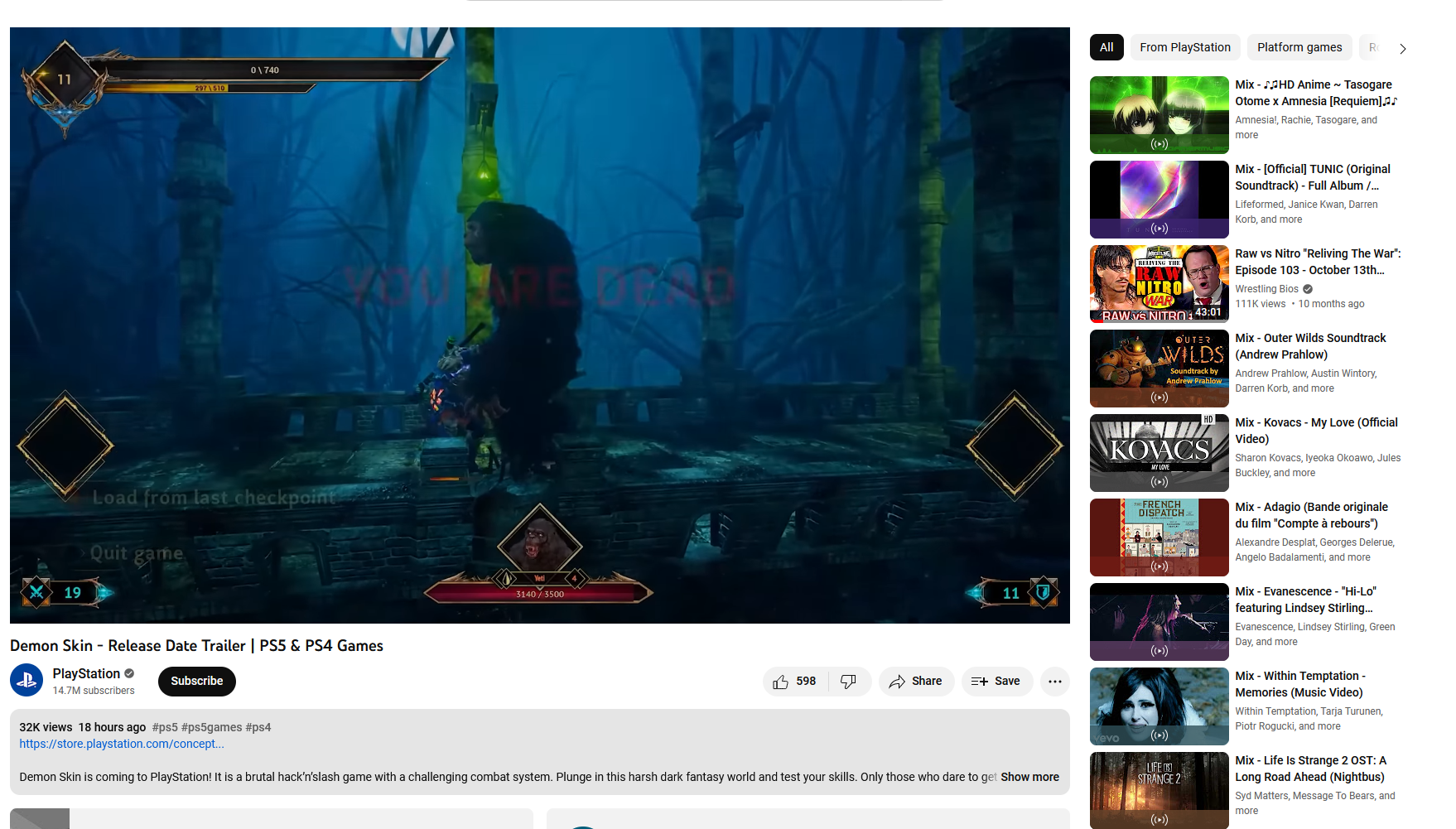This screenshot has height=829, width=1456.
Task: Open the Evanescence Hi-Lo mix thumbnail
Action: [1159, 622]
